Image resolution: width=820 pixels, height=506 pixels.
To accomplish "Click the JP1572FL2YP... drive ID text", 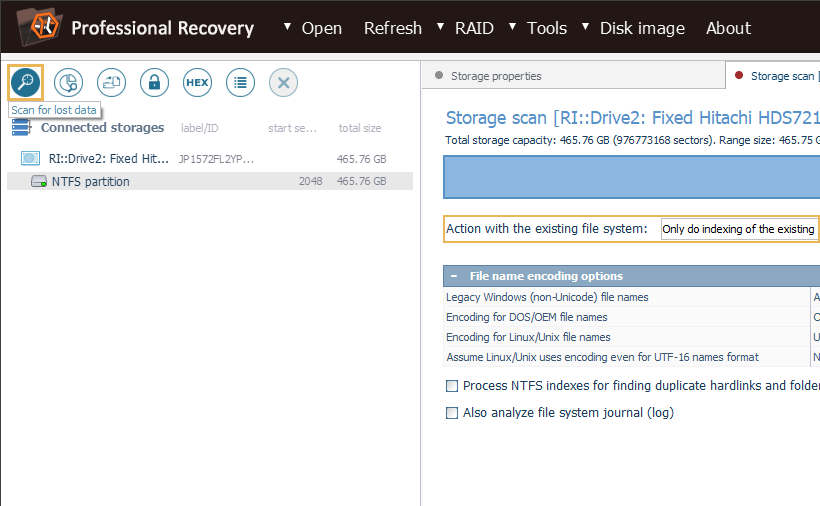I will pyautogui.click(x=216, y=159).
